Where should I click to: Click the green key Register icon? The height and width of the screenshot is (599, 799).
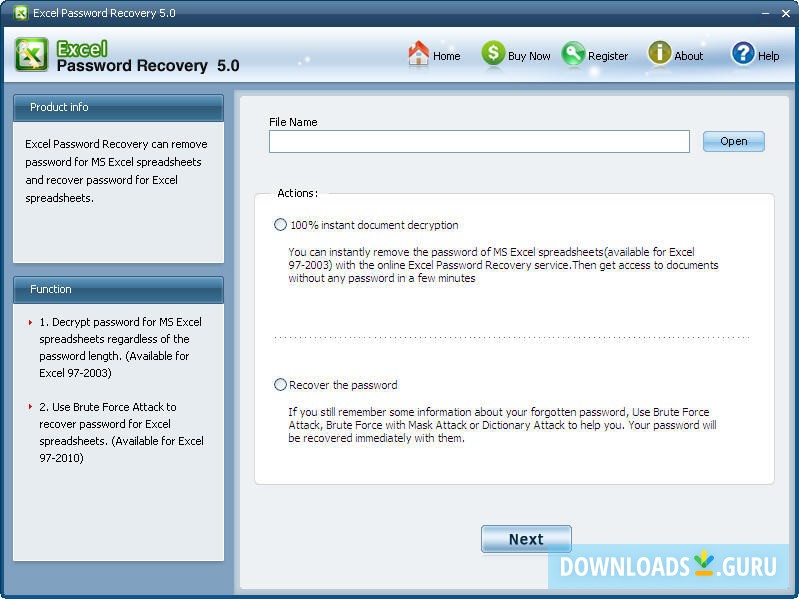(x=573, y=53)
